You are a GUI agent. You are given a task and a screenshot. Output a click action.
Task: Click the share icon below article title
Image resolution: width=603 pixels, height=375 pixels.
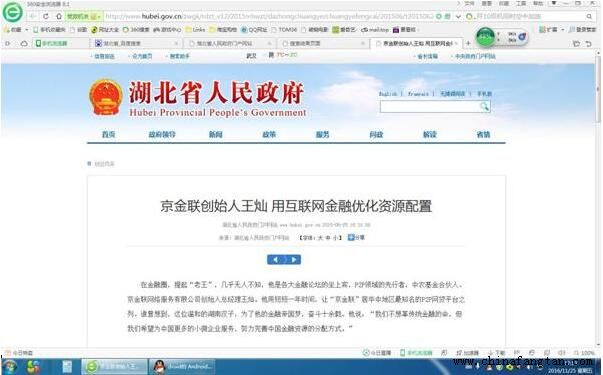click(351, 238)
